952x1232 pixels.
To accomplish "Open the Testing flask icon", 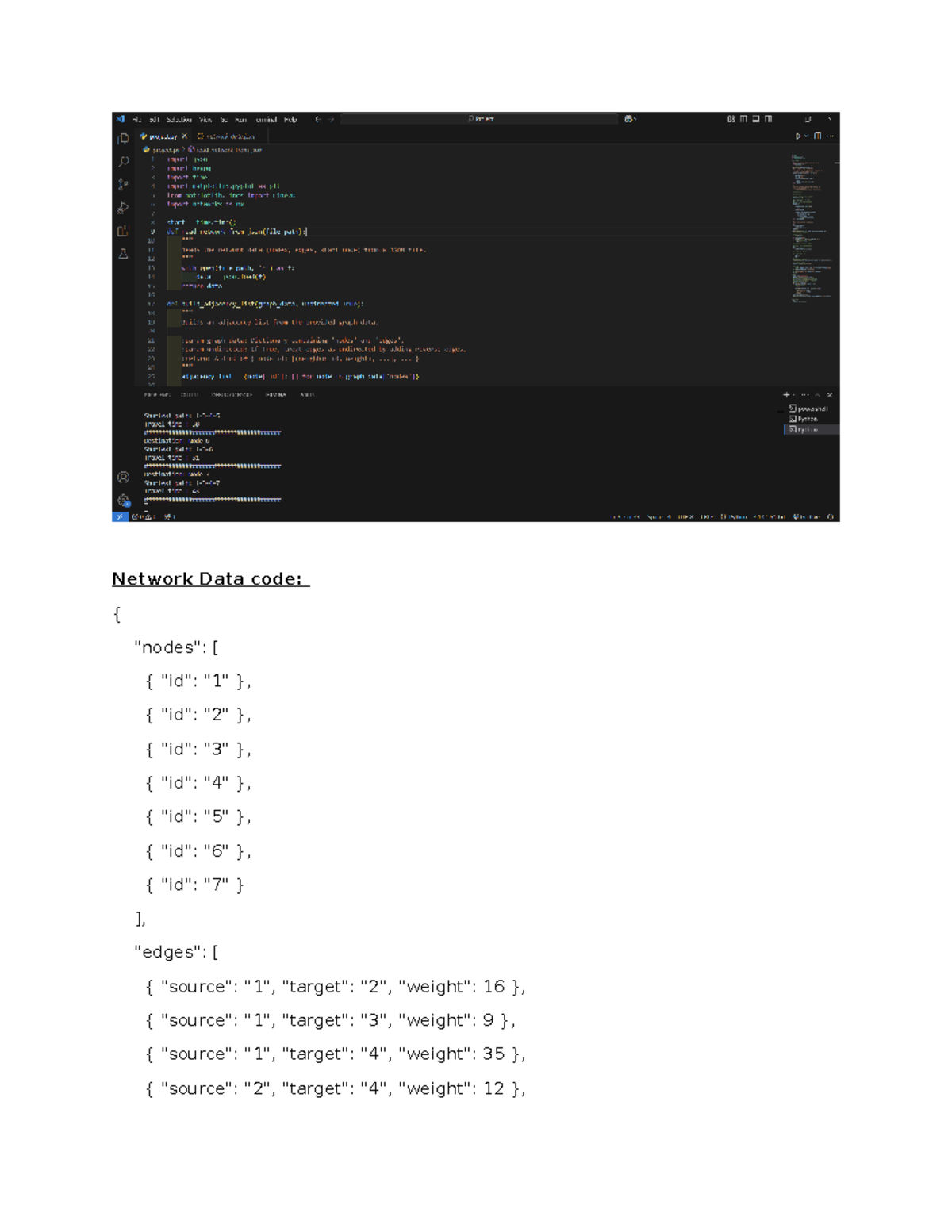I will [x=123, y=254].
